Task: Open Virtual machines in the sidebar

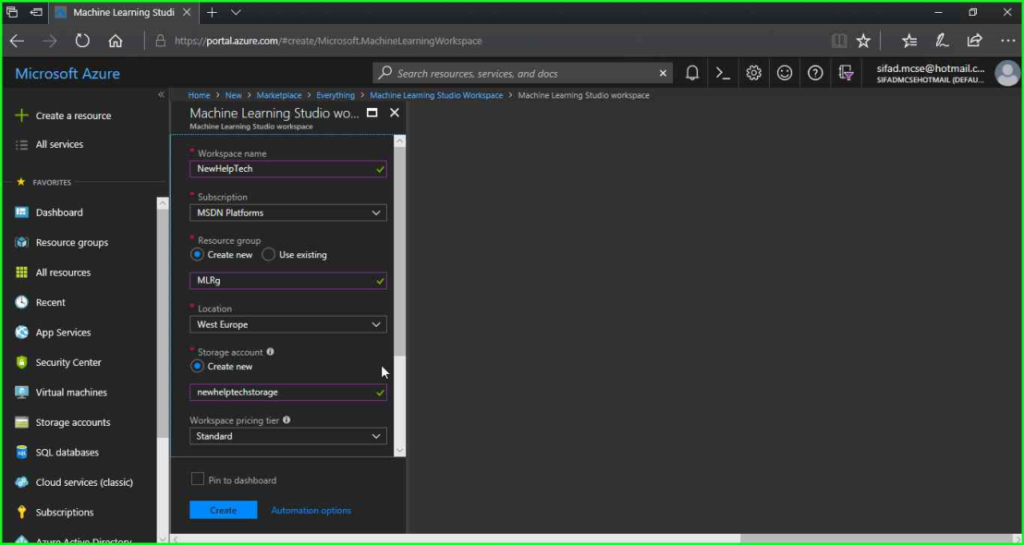Action: 71,392
